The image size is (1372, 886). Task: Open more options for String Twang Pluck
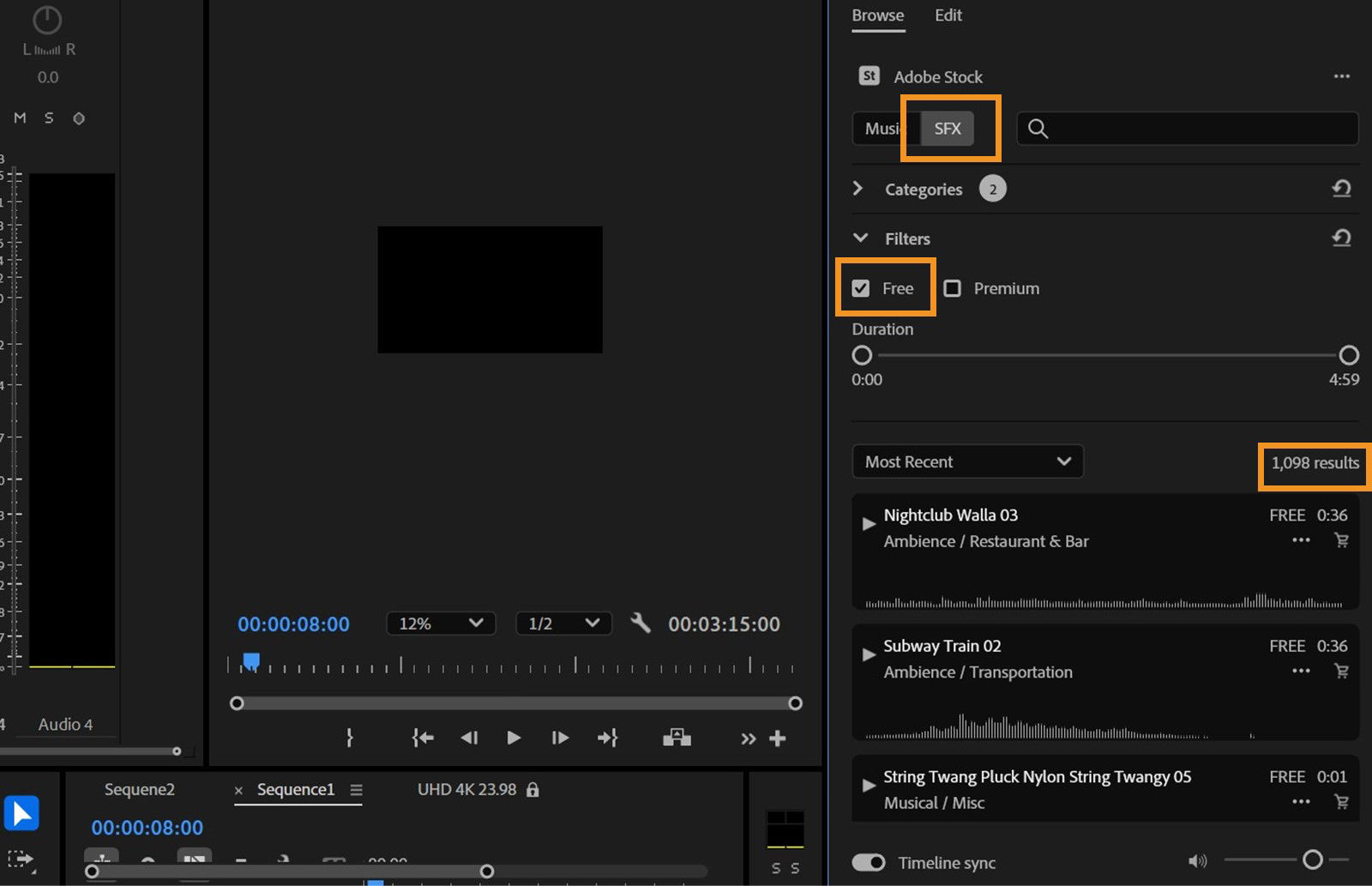pos(1301,802)
